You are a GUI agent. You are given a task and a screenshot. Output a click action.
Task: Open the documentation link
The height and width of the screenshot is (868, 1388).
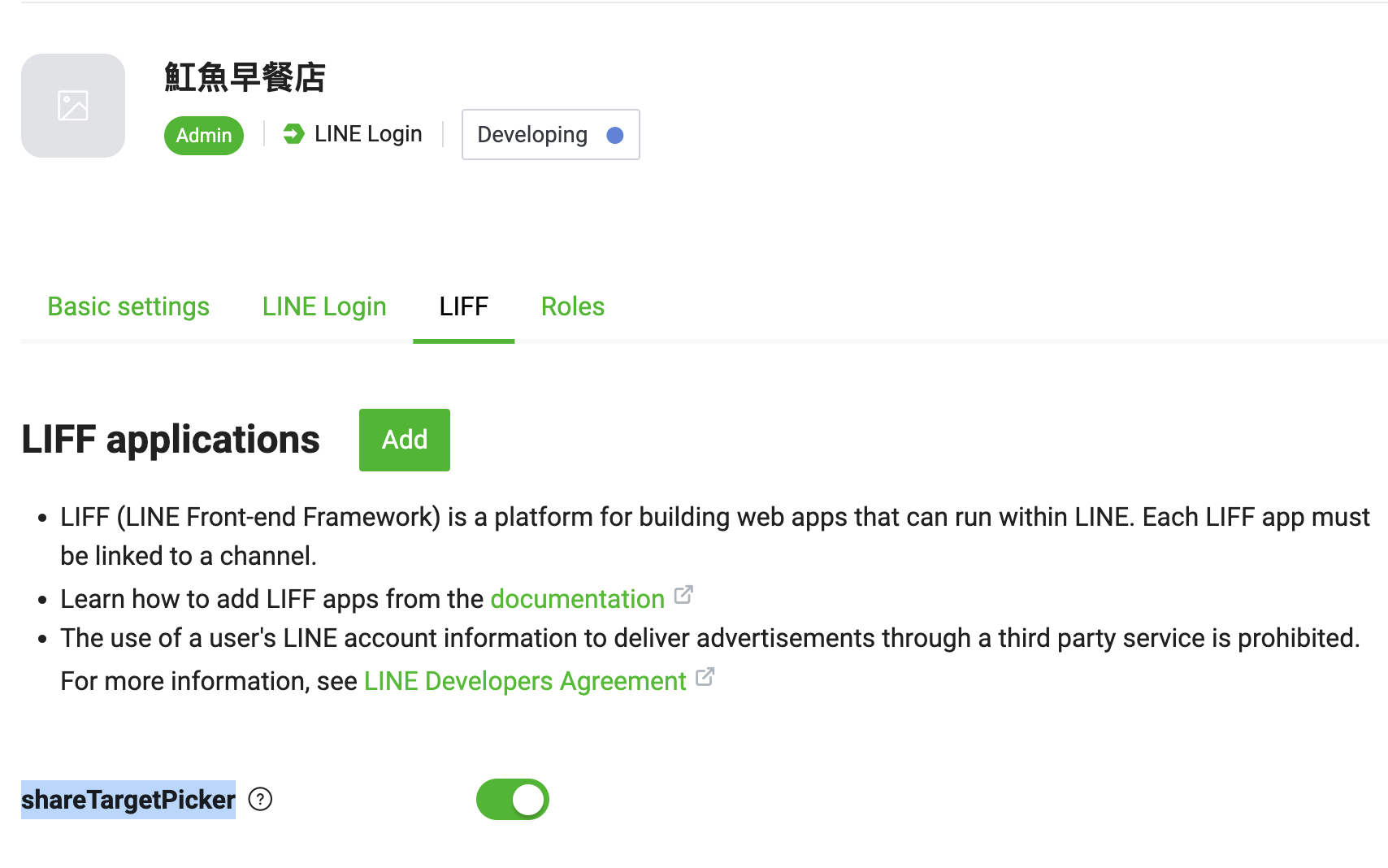click(578, 599)
